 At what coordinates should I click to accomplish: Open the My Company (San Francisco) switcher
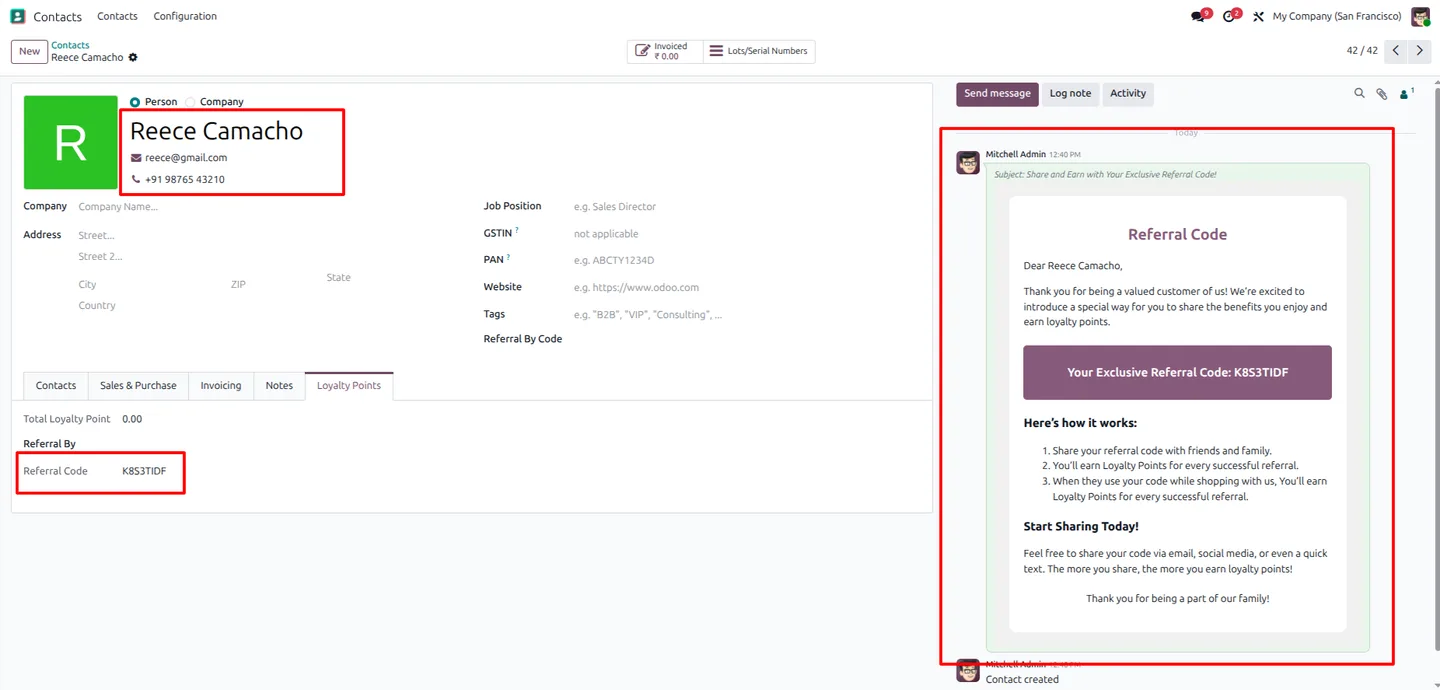pyautogui.click(x=1337, y=16)
